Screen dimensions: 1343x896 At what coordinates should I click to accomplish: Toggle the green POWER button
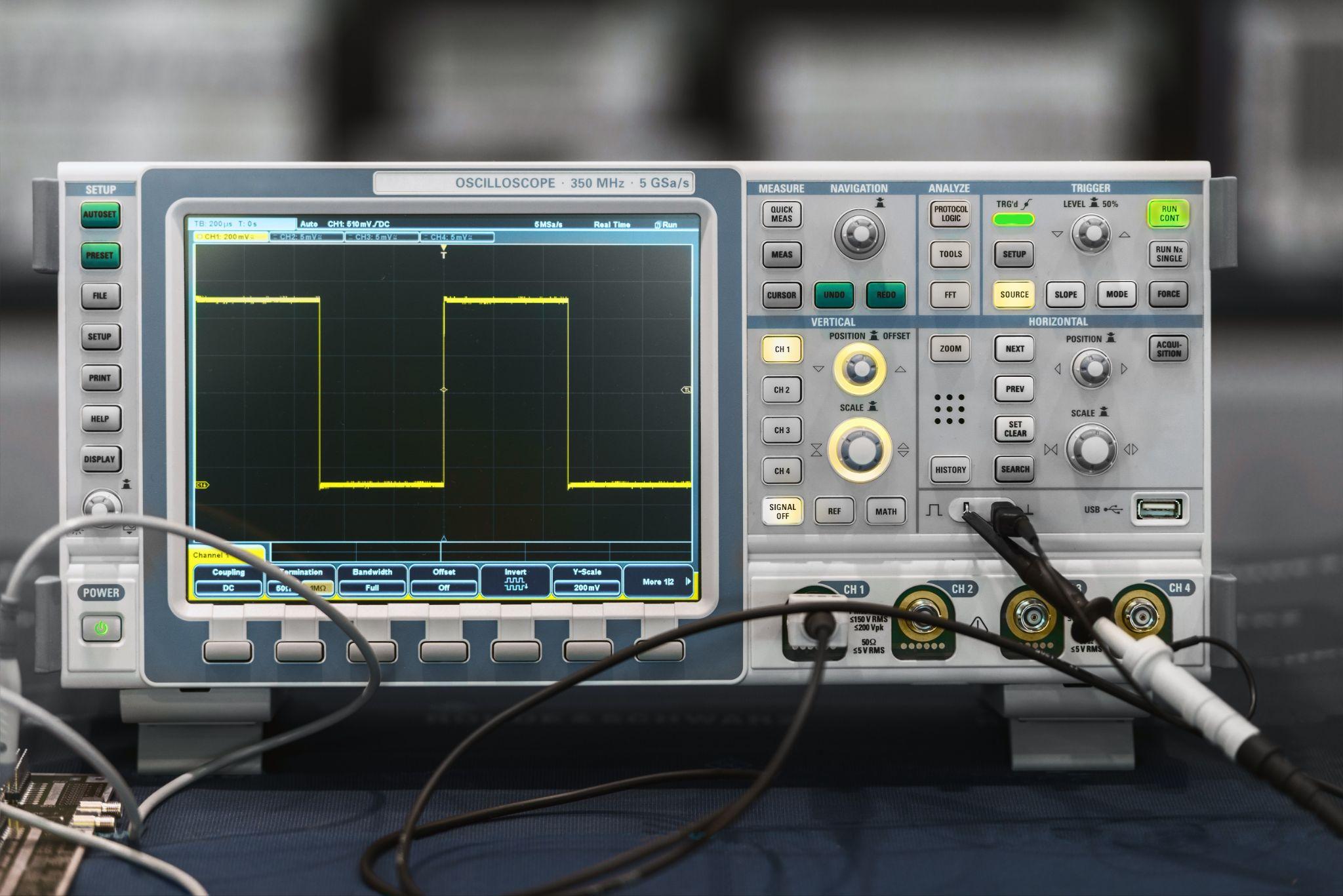pyautogui.click(x=101, y=629)
